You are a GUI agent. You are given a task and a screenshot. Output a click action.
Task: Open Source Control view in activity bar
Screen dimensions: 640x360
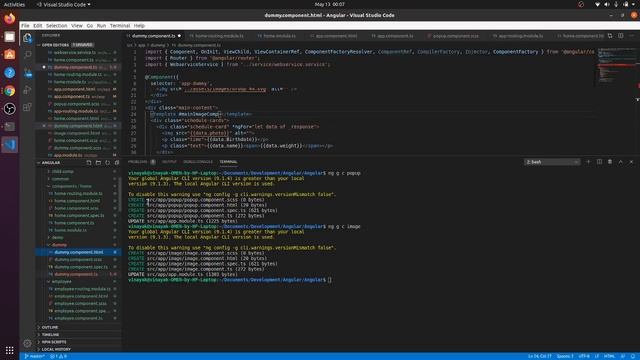pos(27,73)
